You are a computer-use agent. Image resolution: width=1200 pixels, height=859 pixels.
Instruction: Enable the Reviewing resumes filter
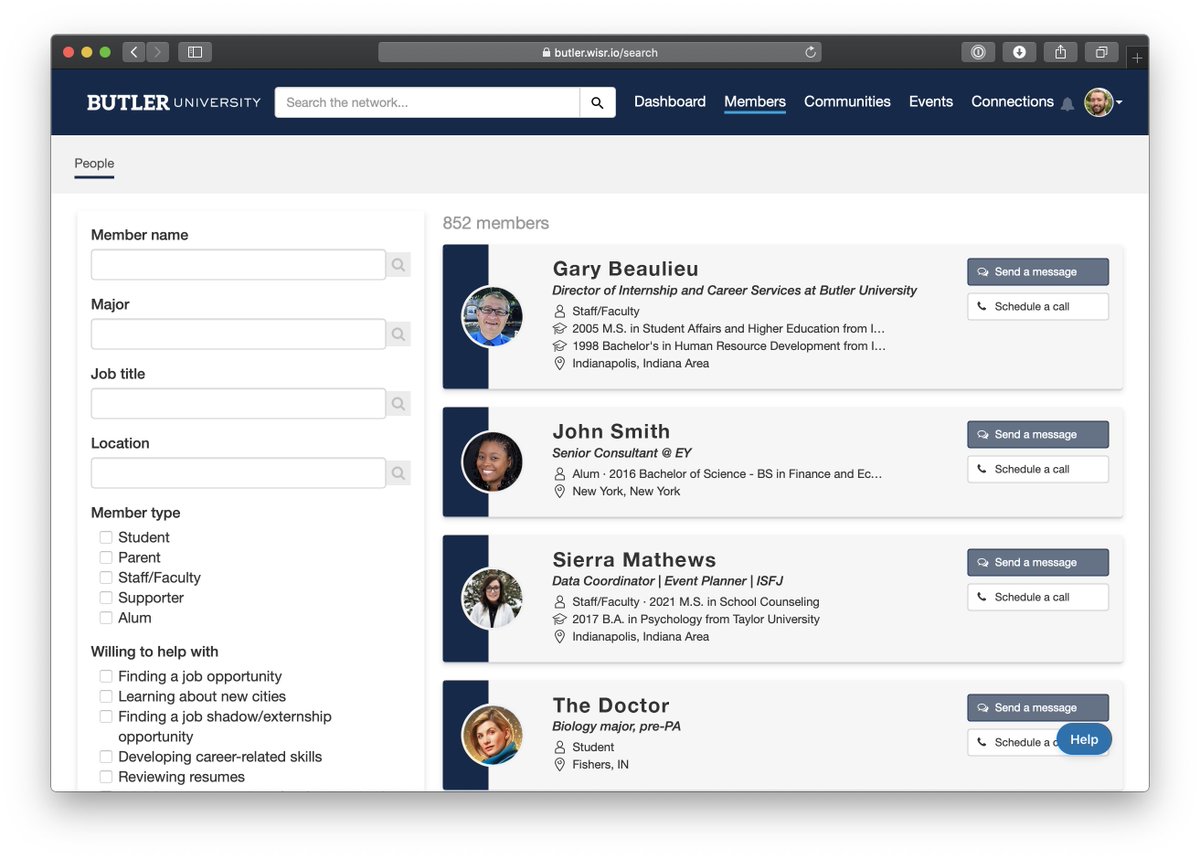coord(105,777)
